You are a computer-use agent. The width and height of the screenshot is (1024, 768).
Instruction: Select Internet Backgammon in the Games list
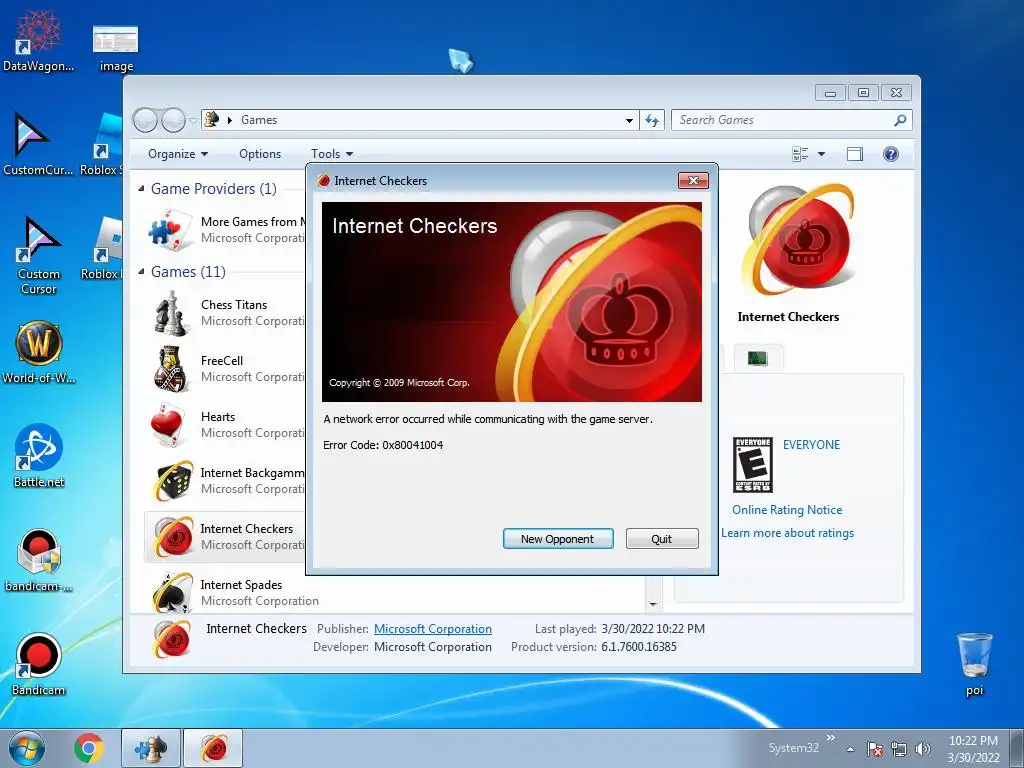pos(225,481)
